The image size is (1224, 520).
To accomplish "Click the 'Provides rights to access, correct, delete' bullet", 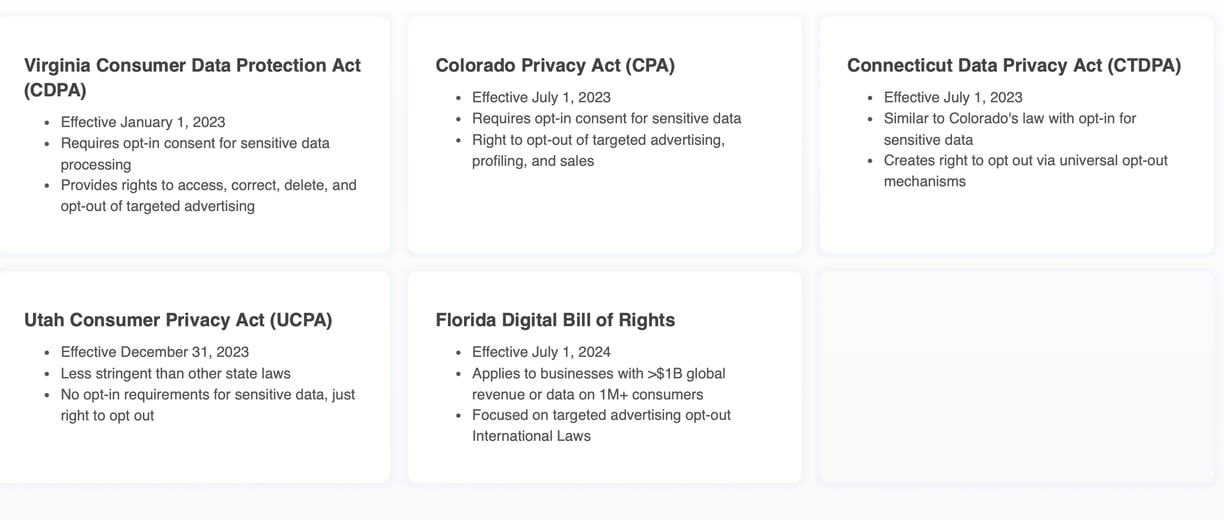I will 208,196.
